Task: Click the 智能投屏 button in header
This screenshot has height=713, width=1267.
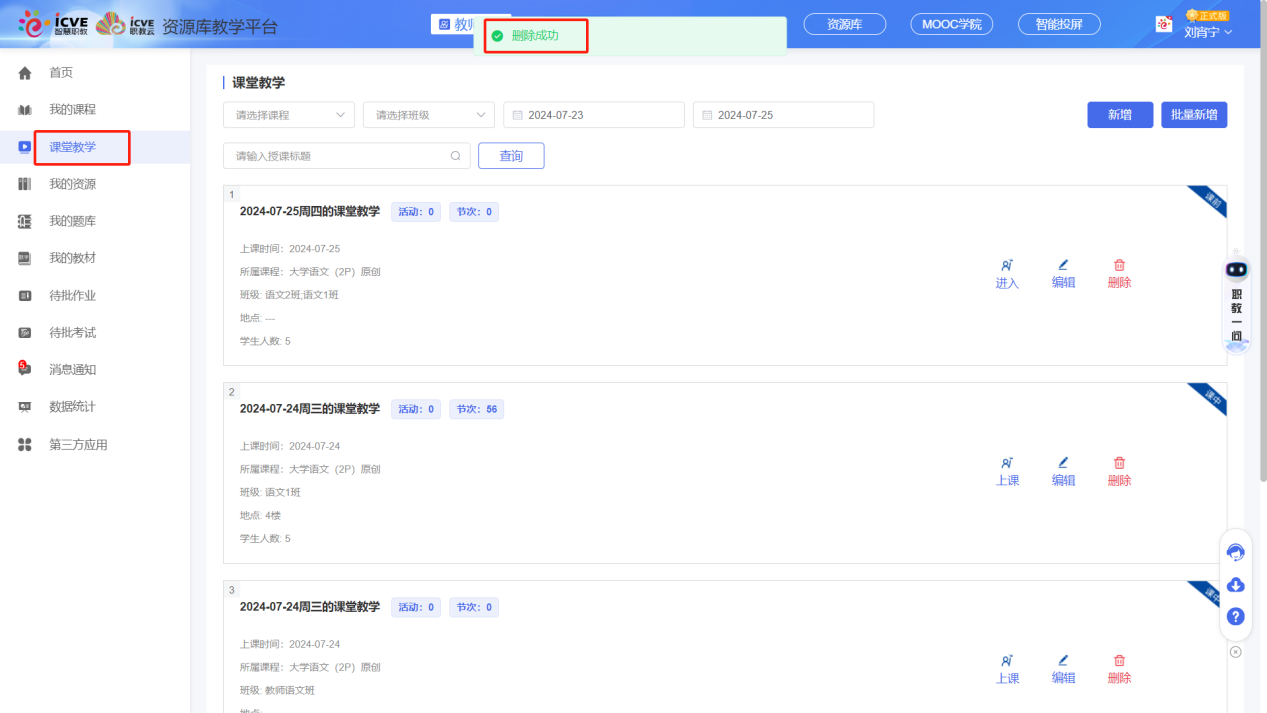Action: [1058, 24]
